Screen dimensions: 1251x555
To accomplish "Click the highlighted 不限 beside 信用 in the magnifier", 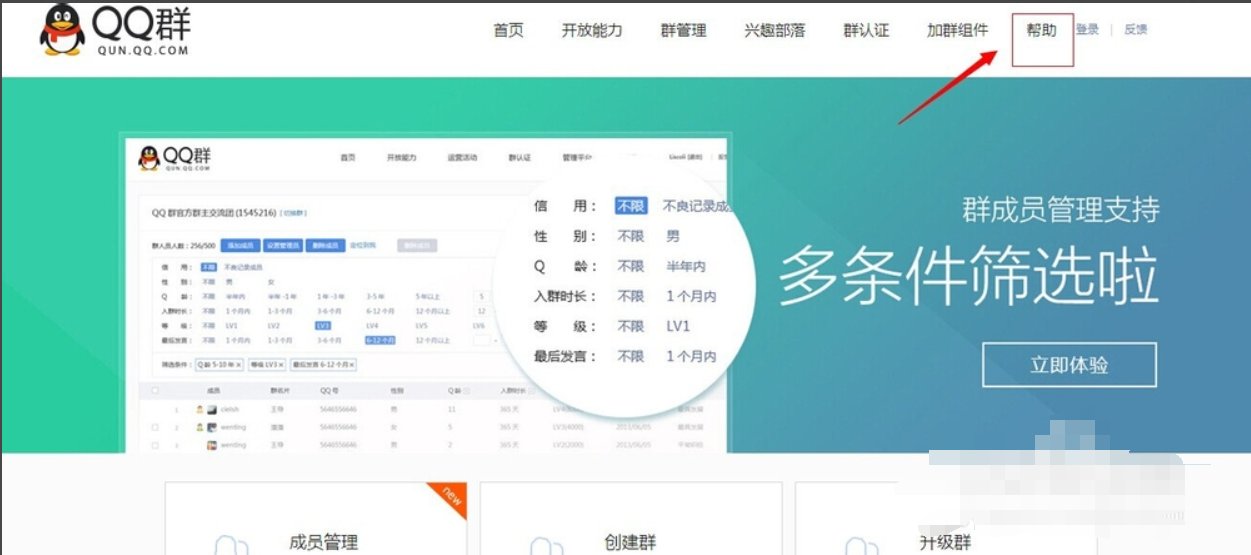I will (631, 206).
